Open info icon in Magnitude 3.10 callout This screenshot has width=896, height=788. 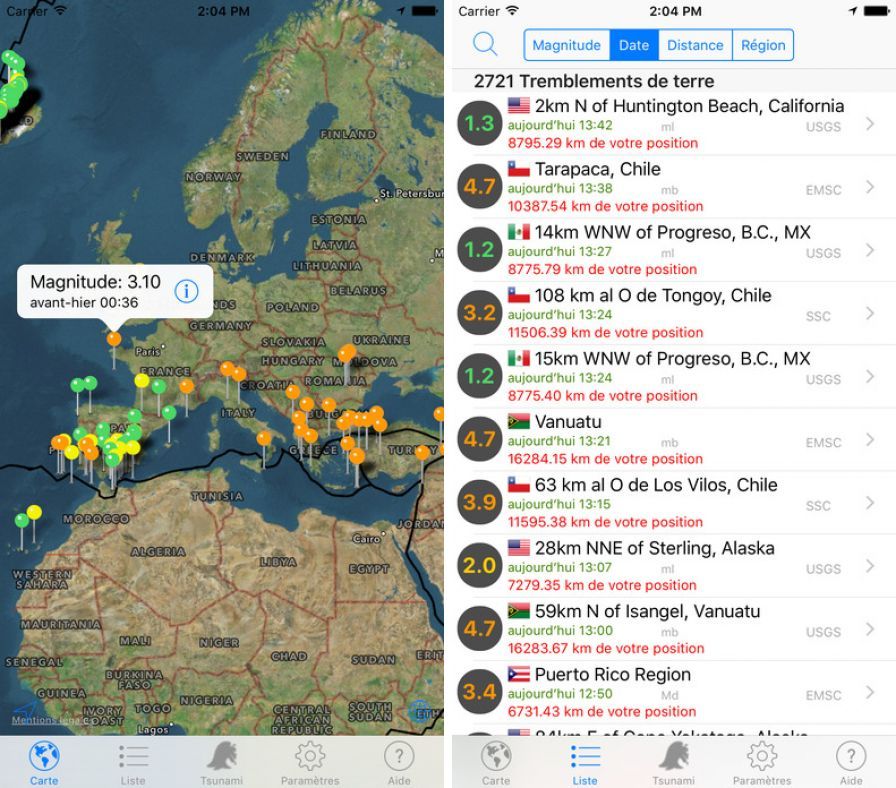point(187,291)
